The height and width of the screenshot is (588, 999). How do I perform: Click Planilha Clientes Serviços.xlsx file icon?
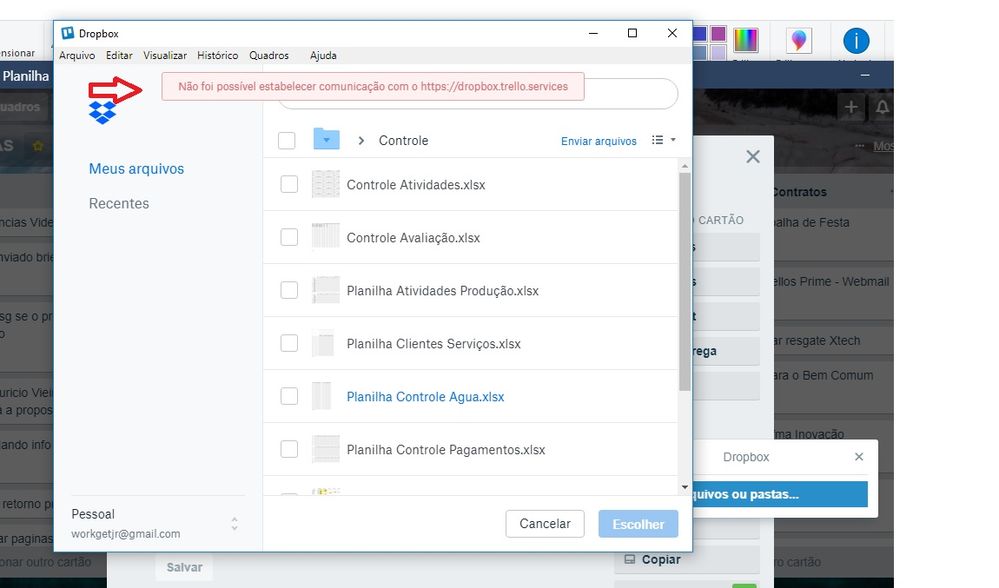point(323,343)
